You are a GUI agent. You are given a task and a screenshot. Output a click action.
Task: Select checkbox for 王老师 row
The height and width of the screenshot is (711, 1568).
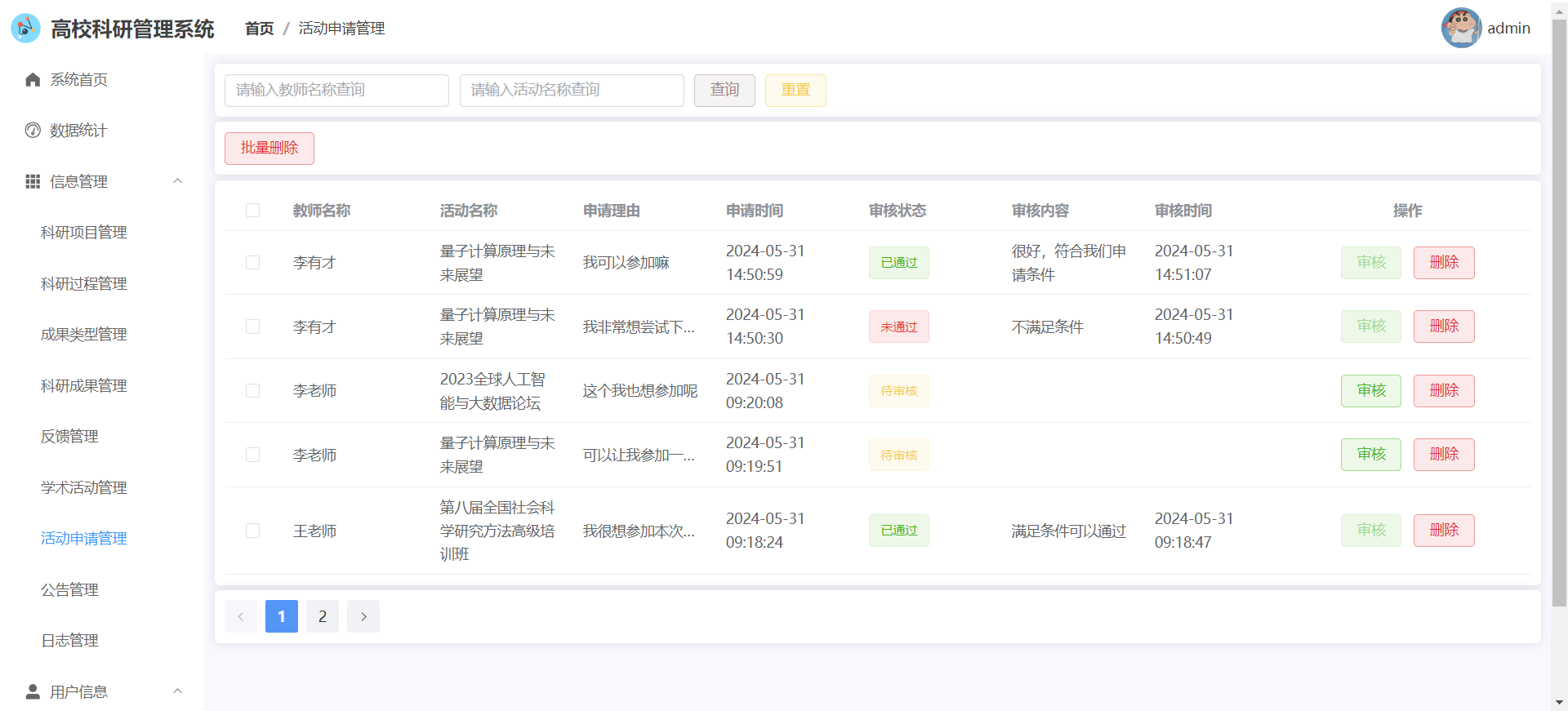tap(252, 531)
